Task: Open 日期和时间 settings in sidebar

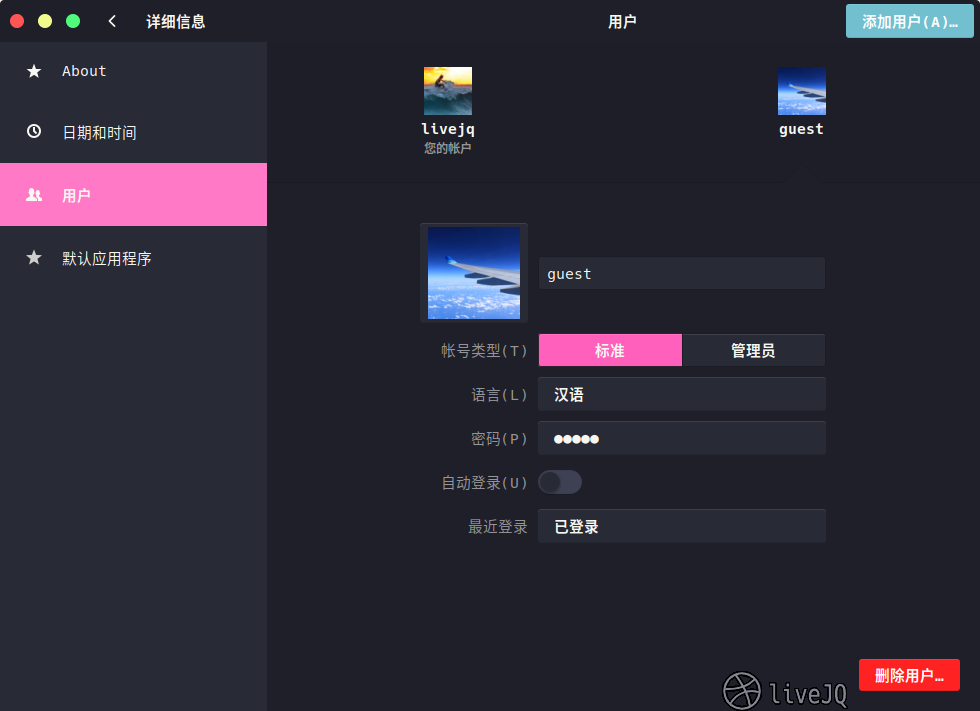Action: point(99,132)
